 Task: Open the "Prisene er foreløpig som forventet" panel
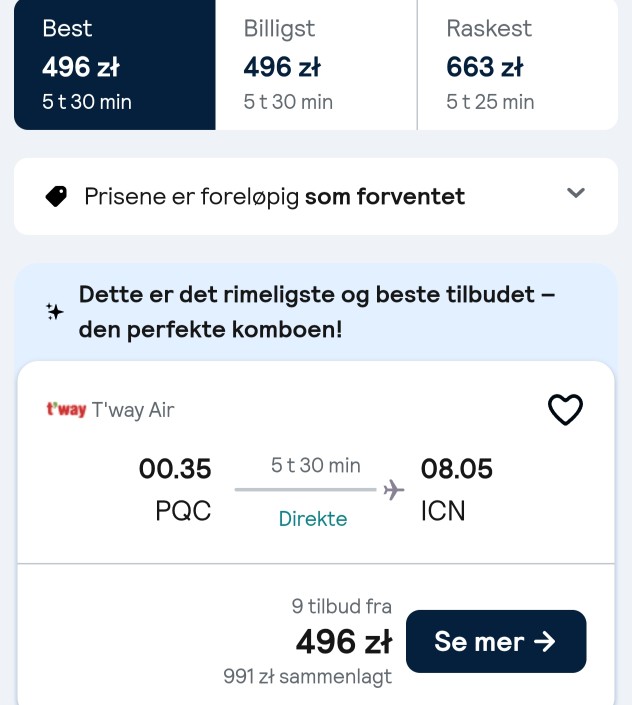(x=316, y=196)
